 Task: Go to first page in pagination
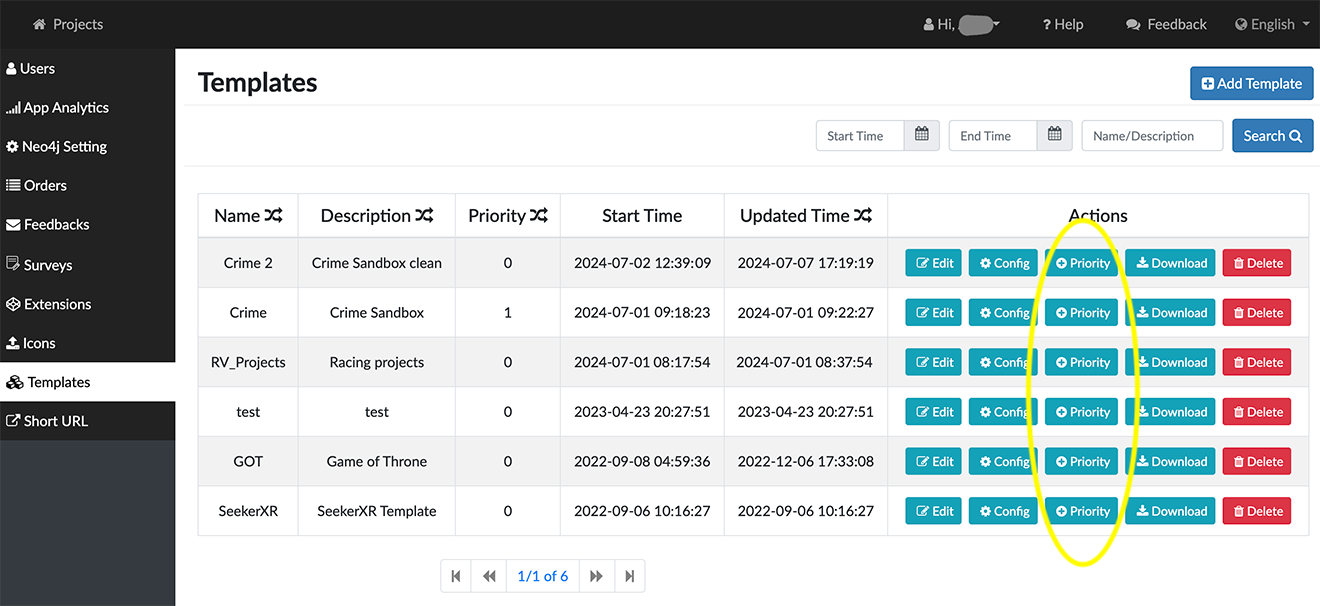coord(456,576)
